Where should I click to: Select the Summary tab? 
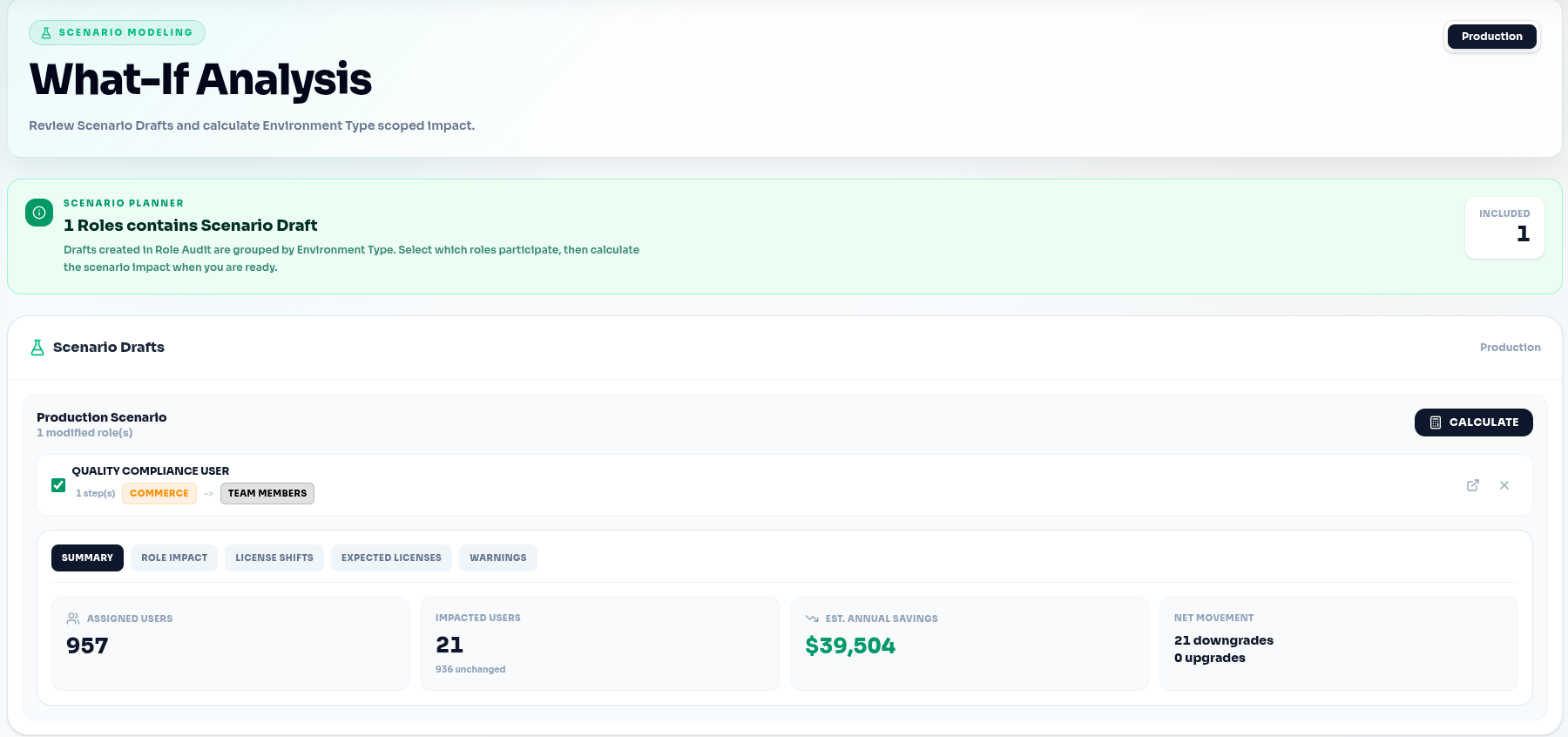(87, 558)
